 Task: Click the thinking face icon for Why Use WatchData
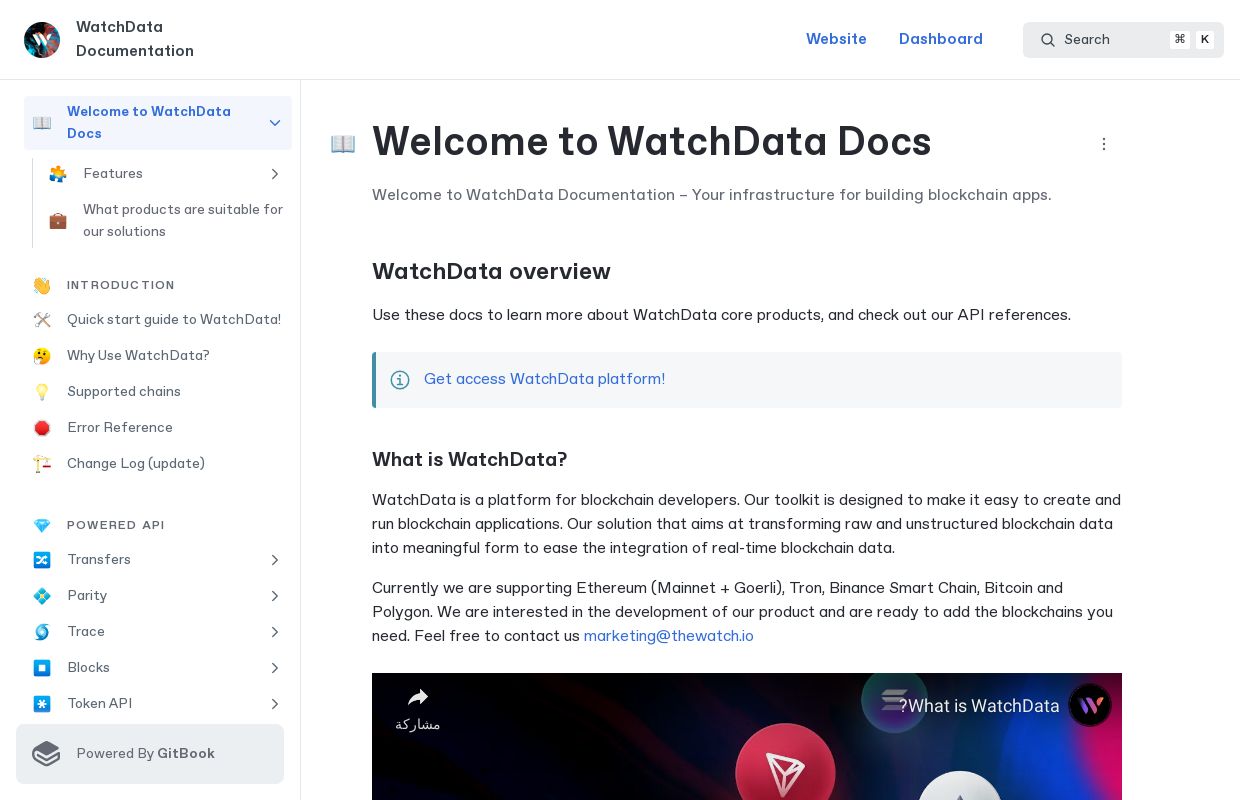[42, 356]
